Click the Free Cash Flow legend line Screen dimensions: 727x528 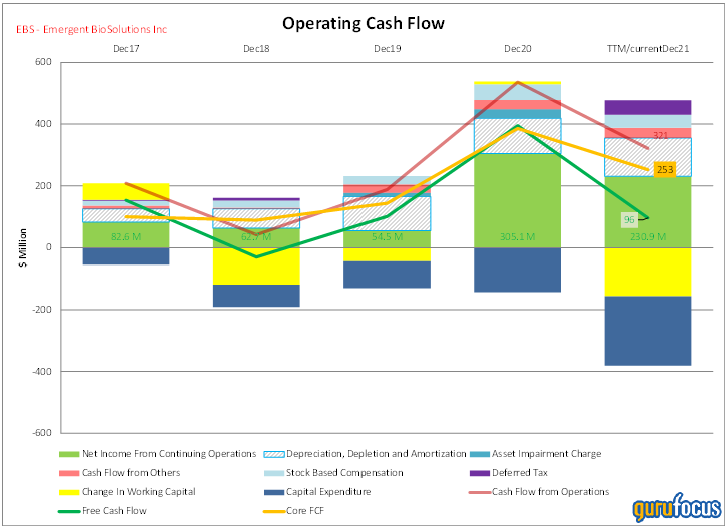click(69, 511)
